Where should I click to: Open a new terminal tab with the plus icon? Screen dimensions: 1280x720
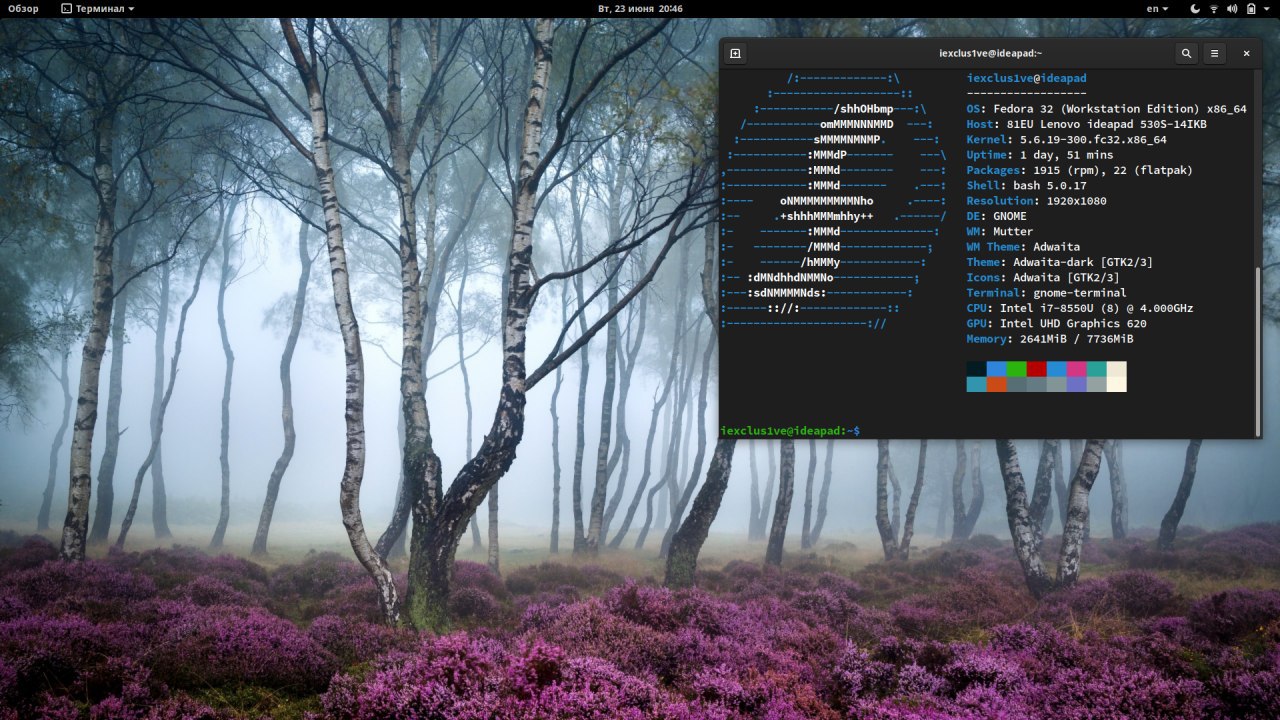pyautogui.click(x=735, y=54)
